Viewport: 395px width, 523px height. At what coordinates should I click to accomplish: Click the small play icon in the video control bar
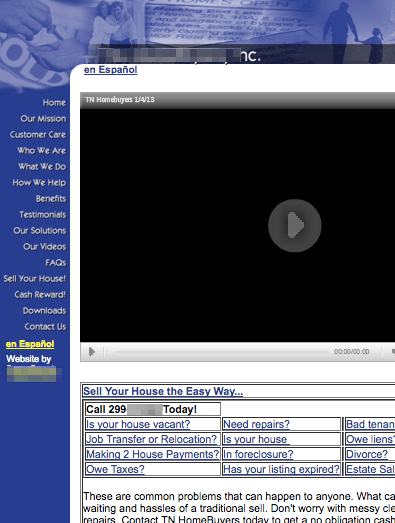click(x=92, y=352)
